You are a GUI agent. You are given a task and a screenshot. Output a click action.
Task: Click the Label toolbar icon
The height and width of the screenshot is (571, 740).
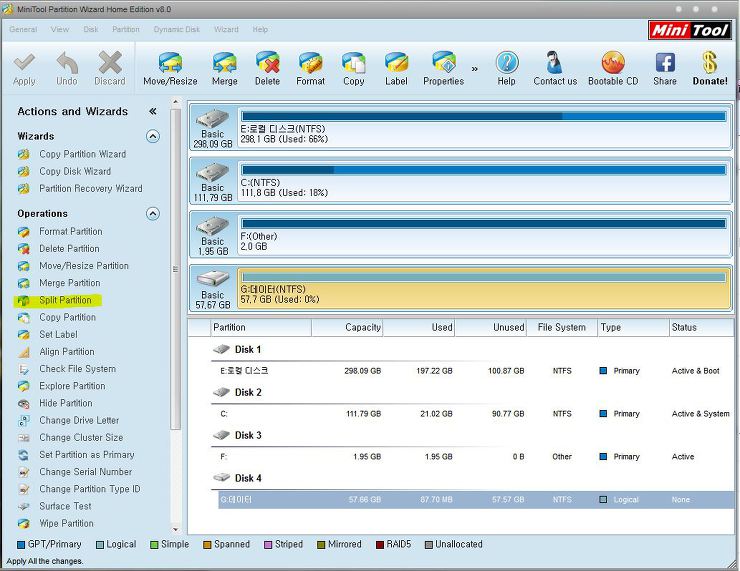(x=396, y=68)
